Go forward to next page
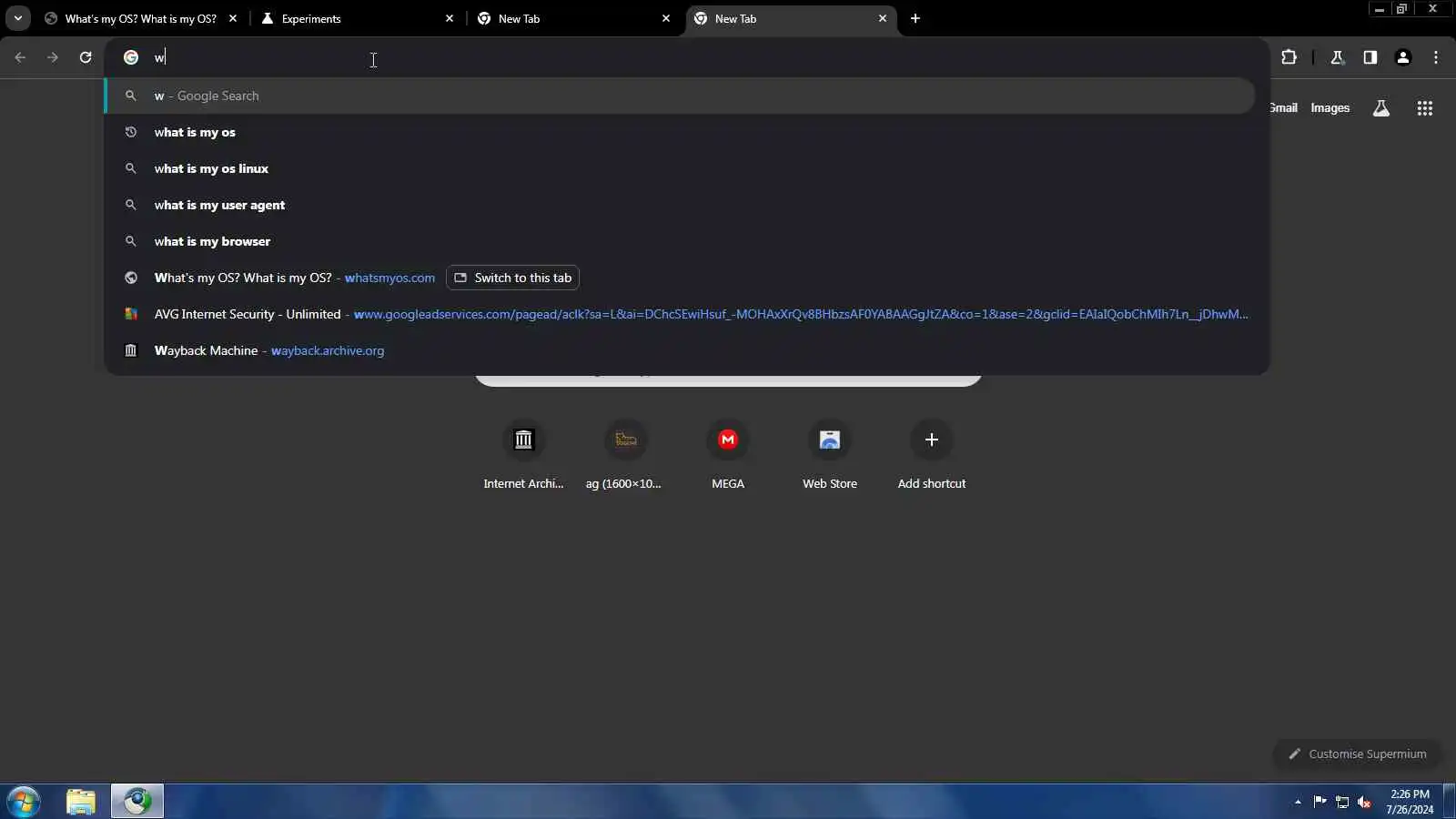 (x=53, y=57)
